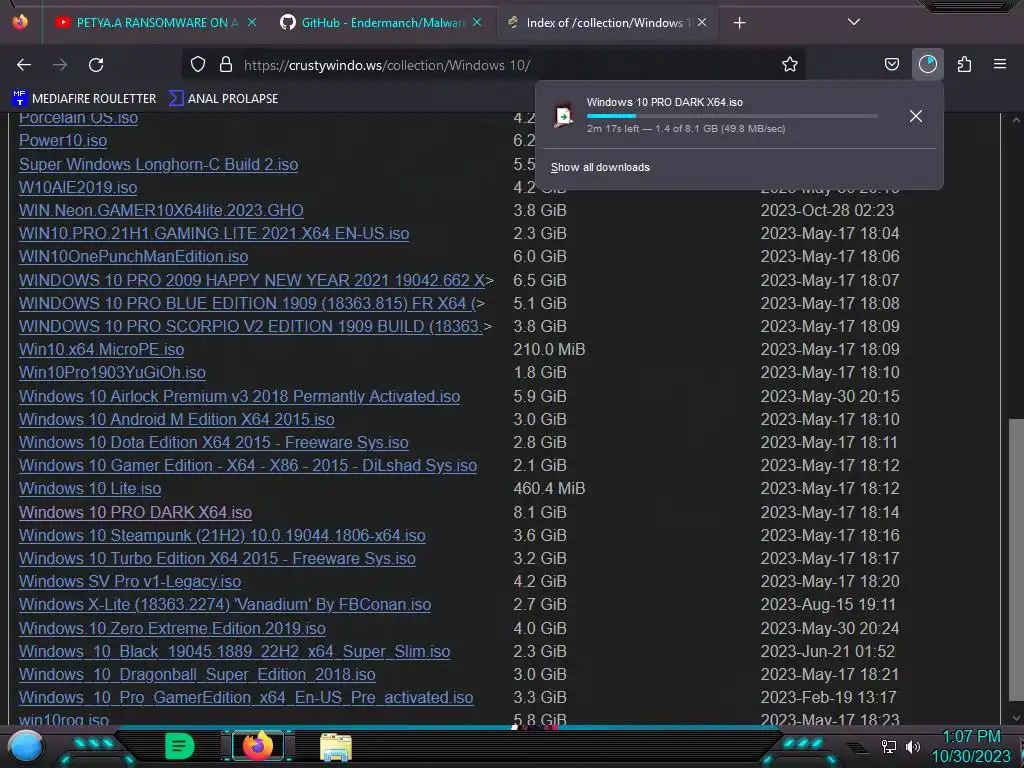Image resolution: width=1024 pixels, height=768 pixels.
Task: Open the tracking protection shield icon
Action: click(198, 65)
